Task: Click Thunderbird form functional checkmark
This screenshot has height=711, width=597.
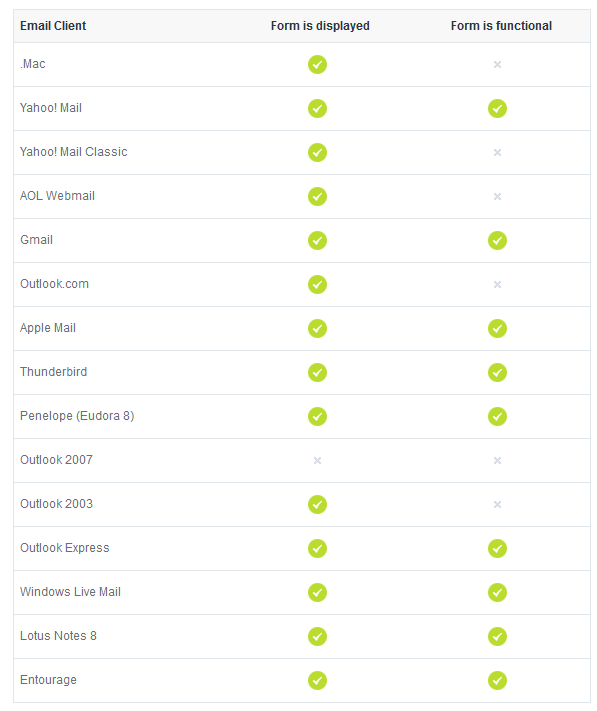Action: pyautogui.click(x=497, y=372)
